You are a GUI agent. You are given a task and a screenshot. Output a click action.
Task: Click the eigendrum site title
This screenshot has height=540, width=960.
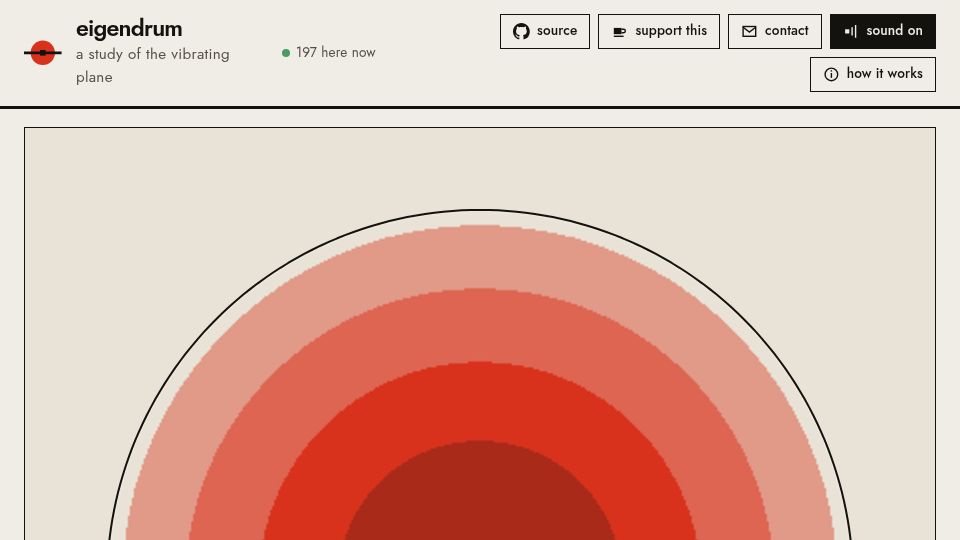[x=129, y=29]
